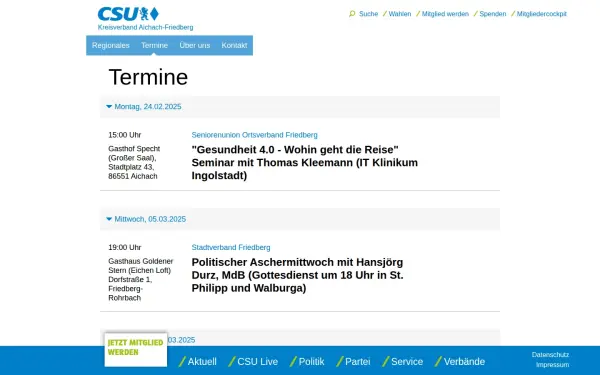Open the Impressum link
This screenshot has width=600, height=375.
(x=552, y=365)
